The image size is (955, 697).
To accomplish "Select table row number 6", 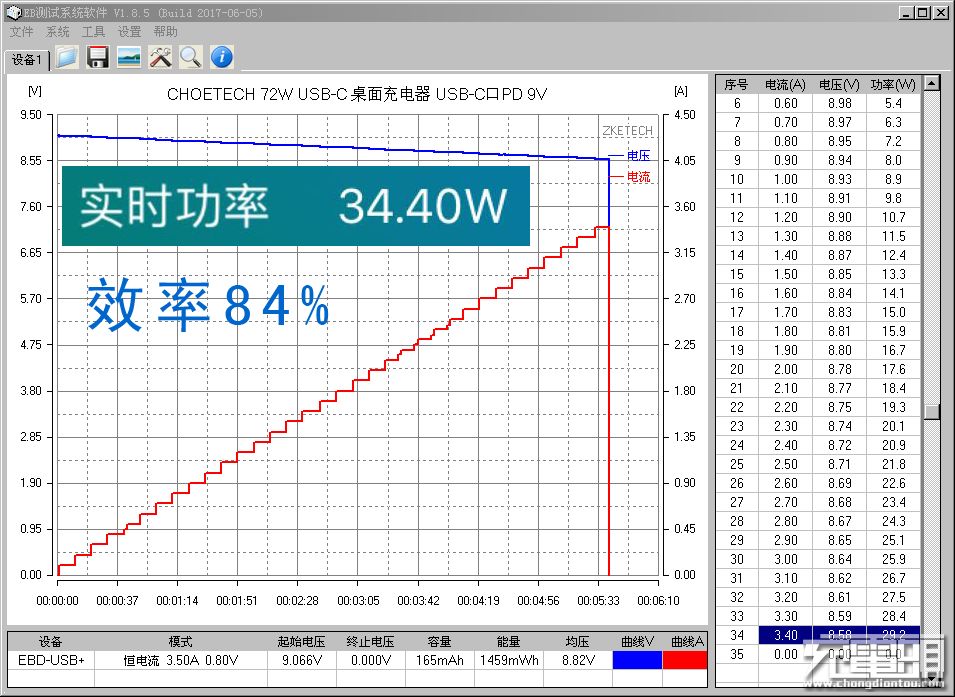I will click(x=736, y=104).
